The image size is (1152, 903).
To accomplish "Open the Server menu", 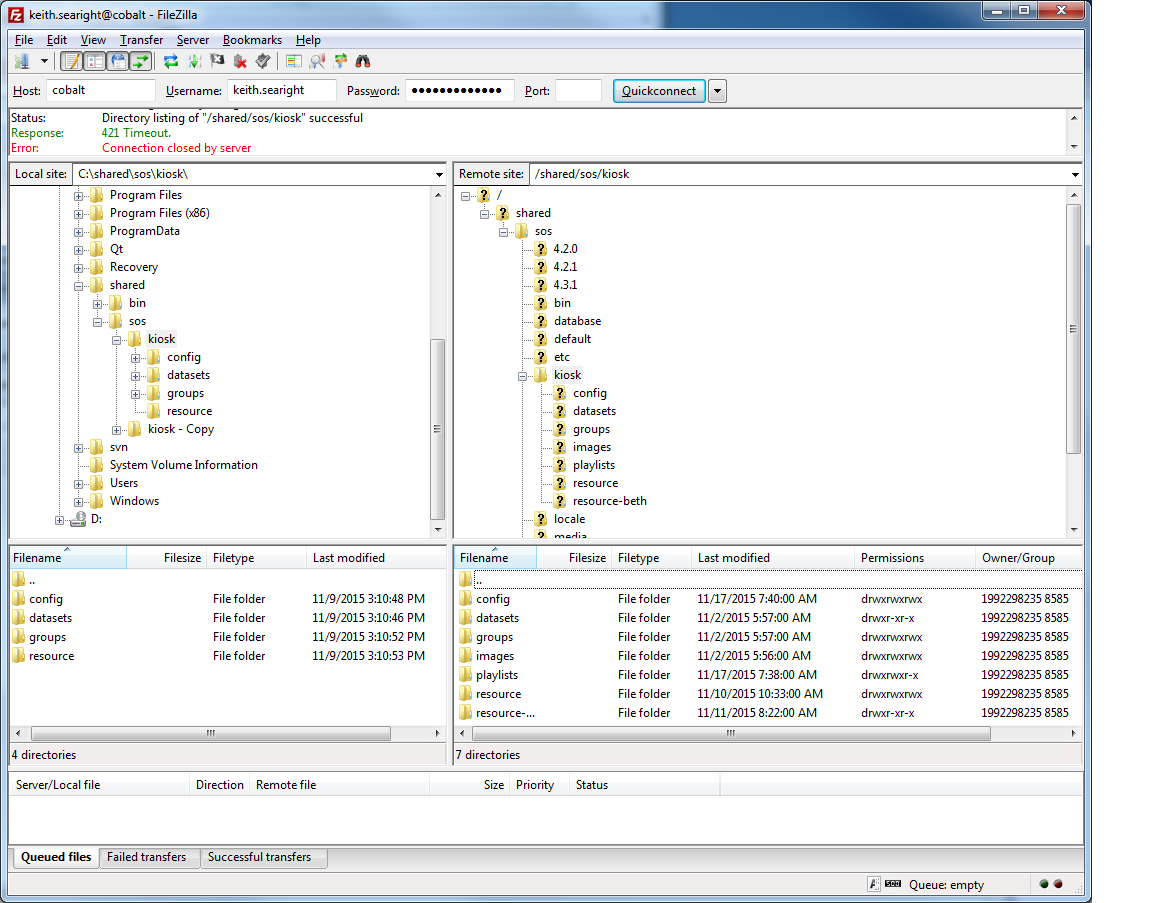I will [x=193, y=40].
